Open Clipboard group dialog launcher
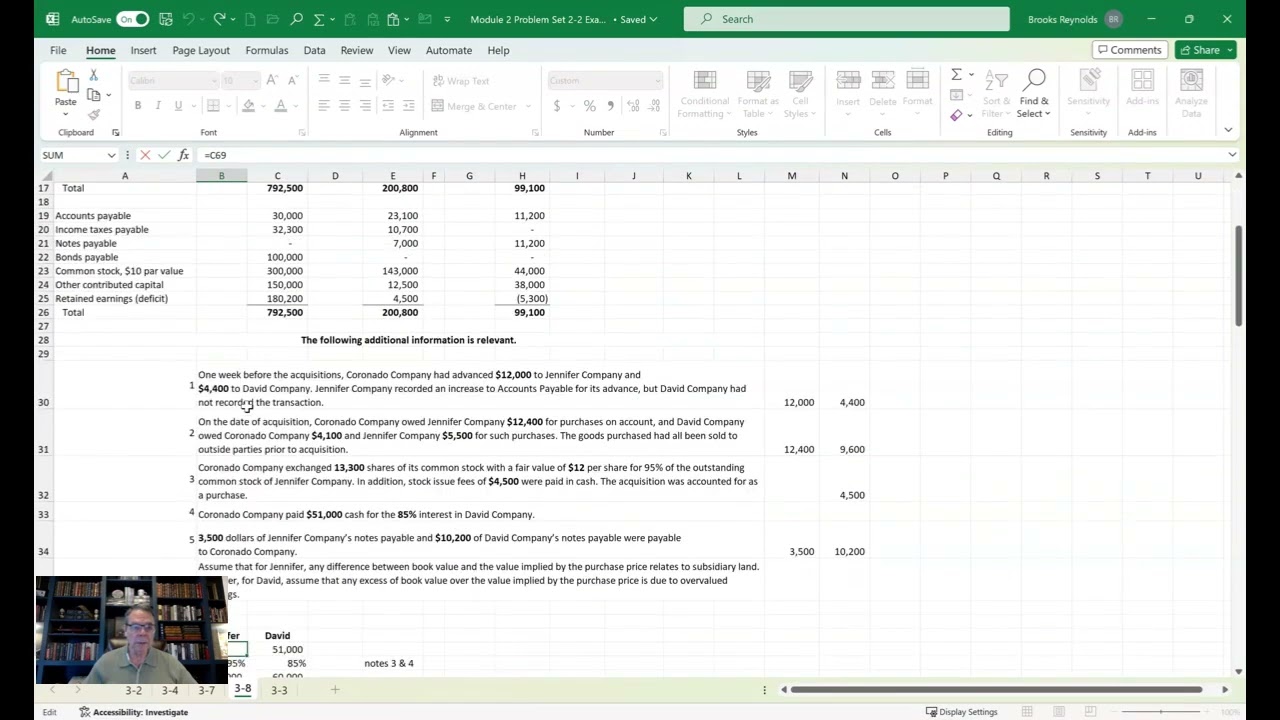This screenshot has height=720, width=1280. 115,132
